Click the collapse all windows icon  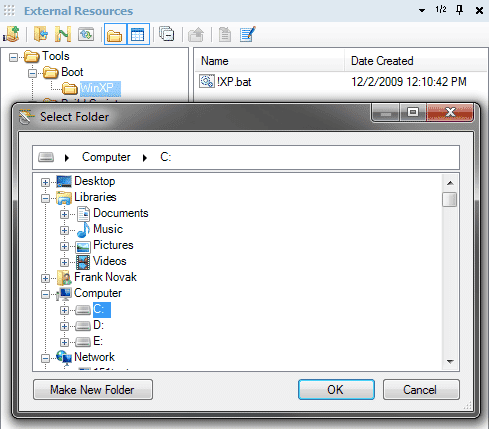pos(167,34)
